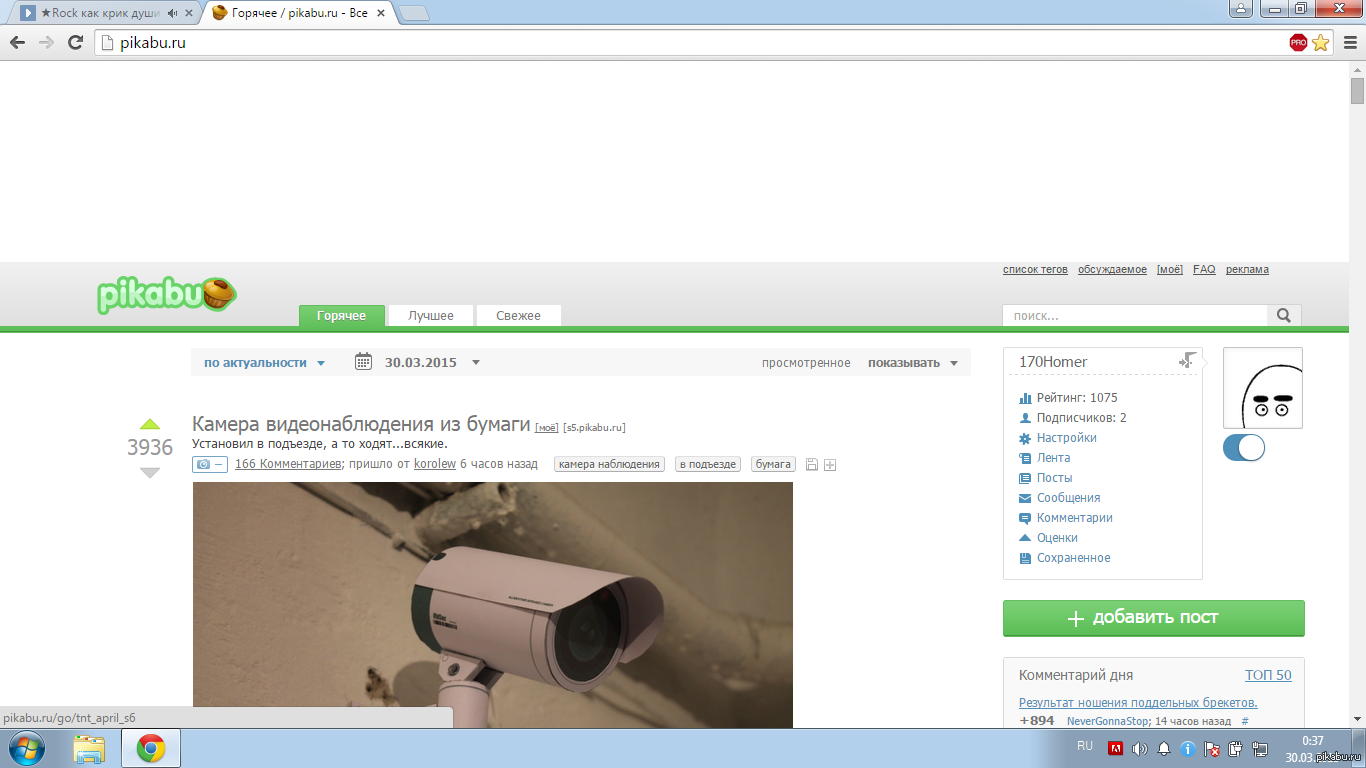Open Лента in the profile panel
The image size is (1366, 768).
[x=1053, y=458]
